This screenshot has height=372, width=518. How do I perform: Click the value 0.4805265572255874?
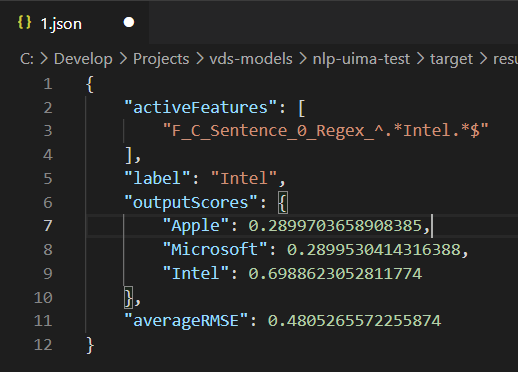pyautogui.click(x=354, y=321)
